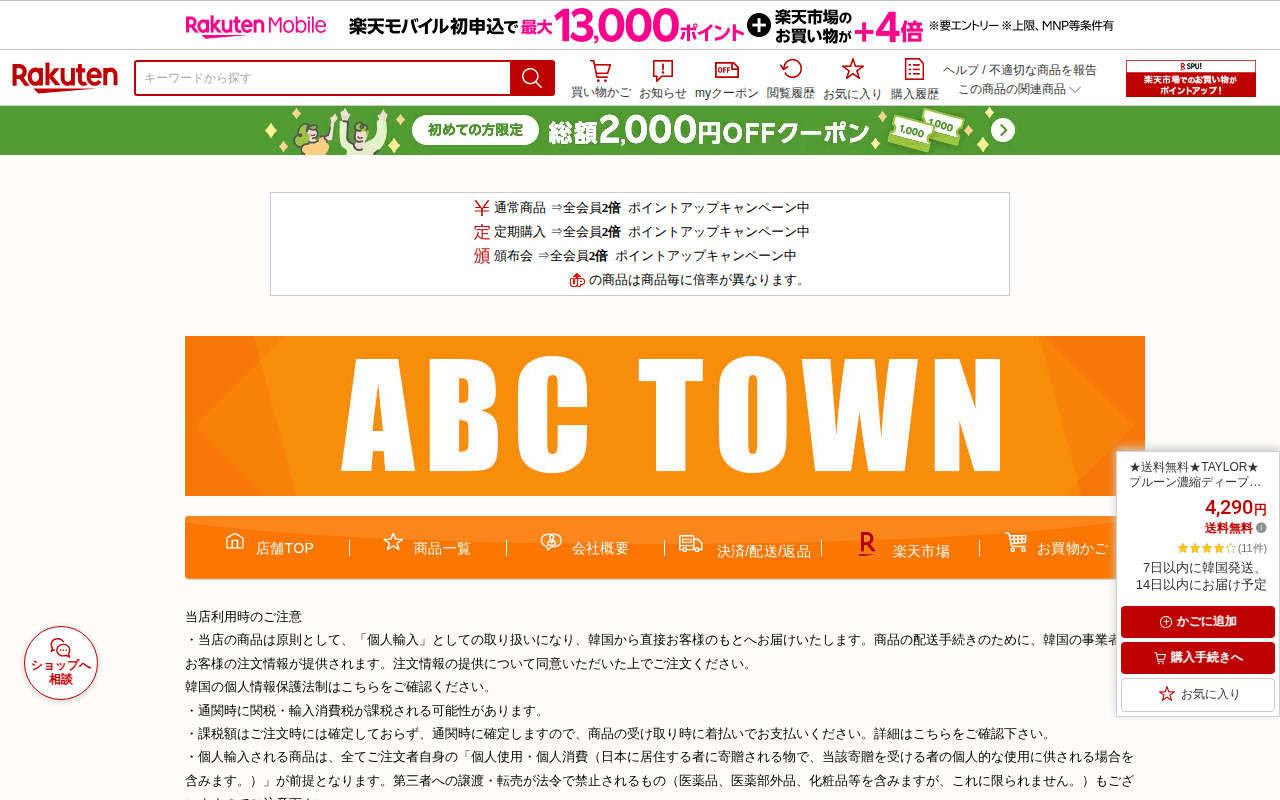Click the ABC TOWN shop banner
The width and height of the screenshot is (1280, 800).
(x=665, y=416)
